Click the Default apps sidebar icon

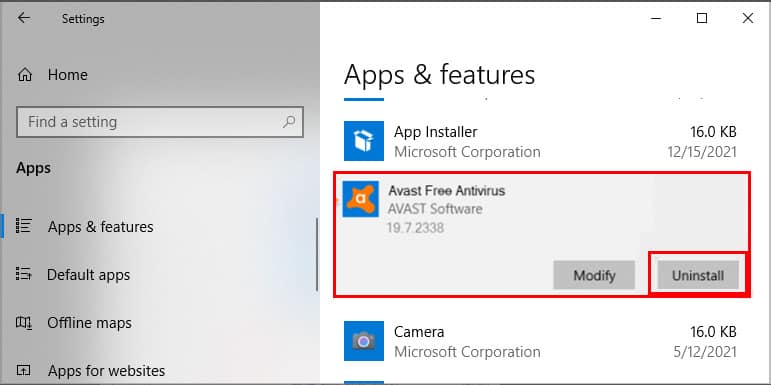pos(24,273)
